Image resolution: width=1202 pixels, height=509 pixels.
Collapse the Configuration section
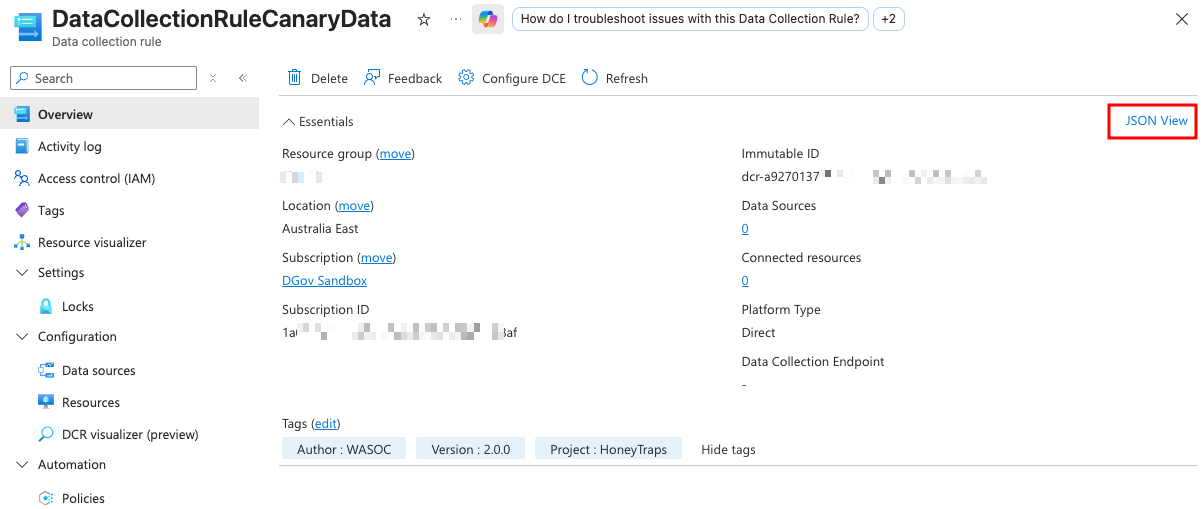22,336
